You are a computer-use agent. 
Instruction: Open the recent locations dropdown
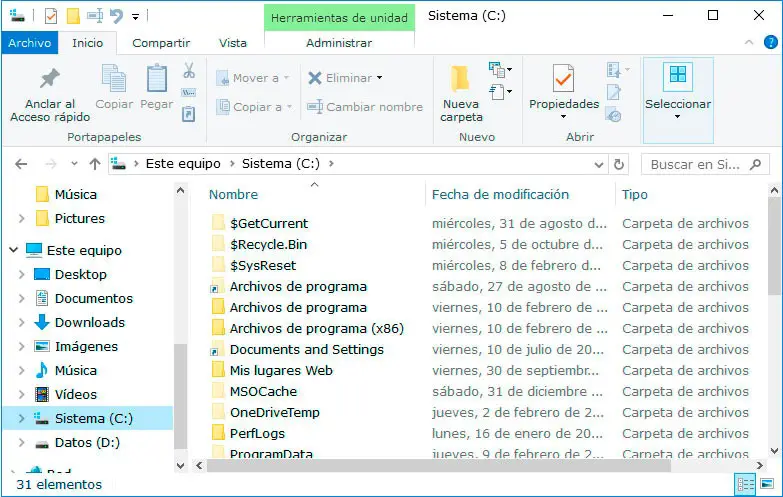(74, 164)
